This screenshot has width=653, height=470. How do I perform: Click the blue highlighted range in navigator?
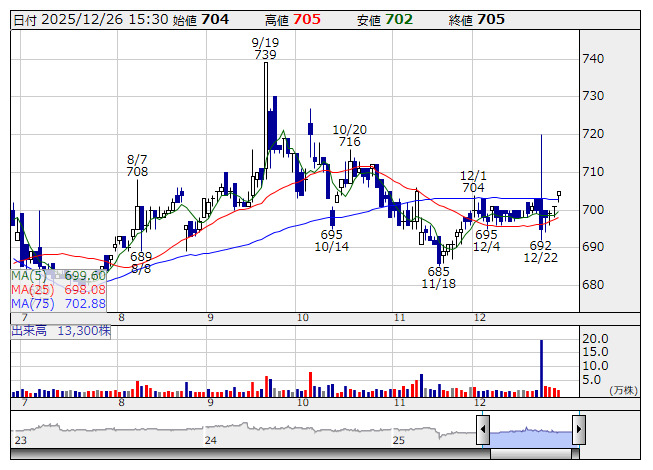(530, 432)
